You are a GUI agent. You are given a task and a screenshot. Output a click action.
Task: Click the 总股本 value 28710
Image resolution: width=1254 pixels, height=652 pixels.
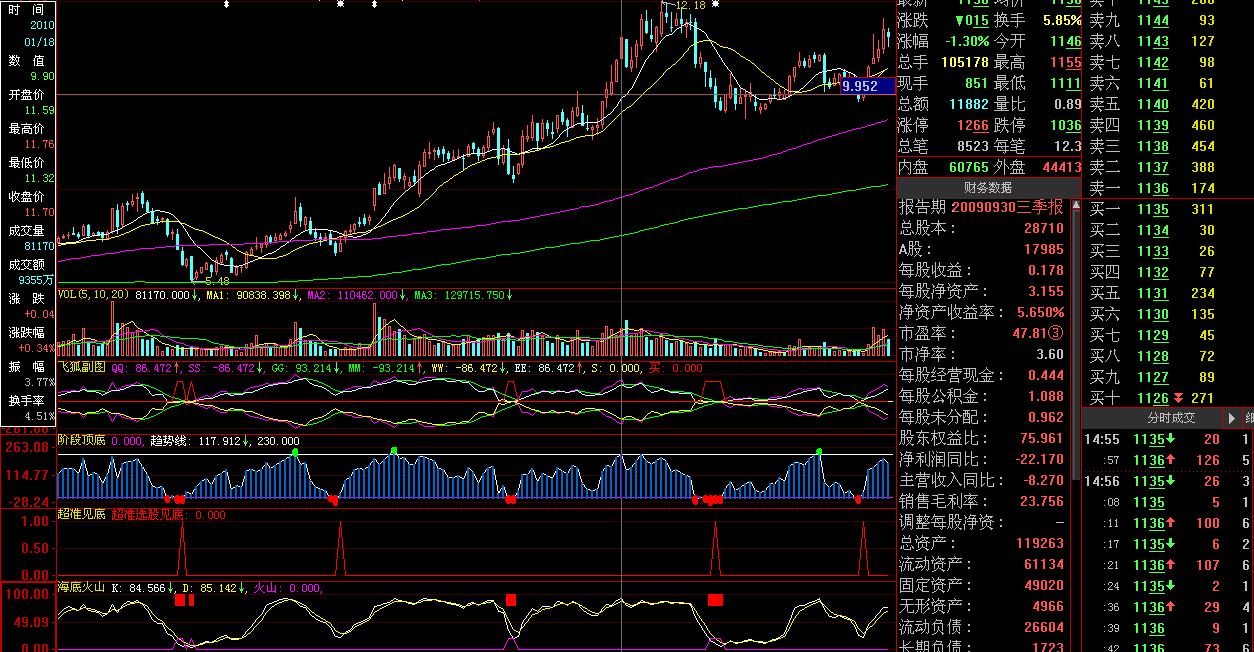point(1043,228)
